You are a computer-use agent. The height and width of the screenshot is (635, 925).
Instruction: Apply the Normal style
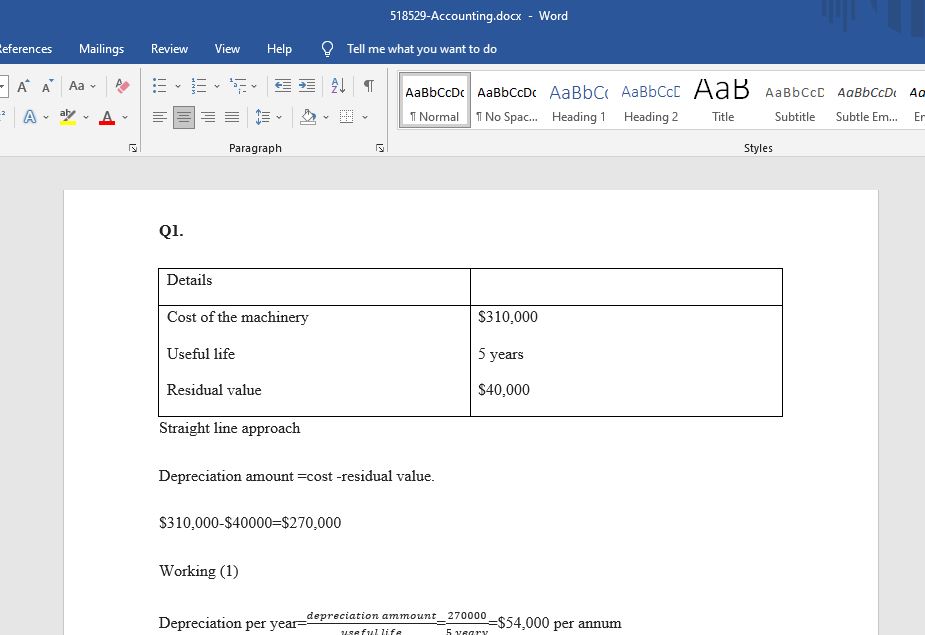pyautogui.click(x=435, y=100)
